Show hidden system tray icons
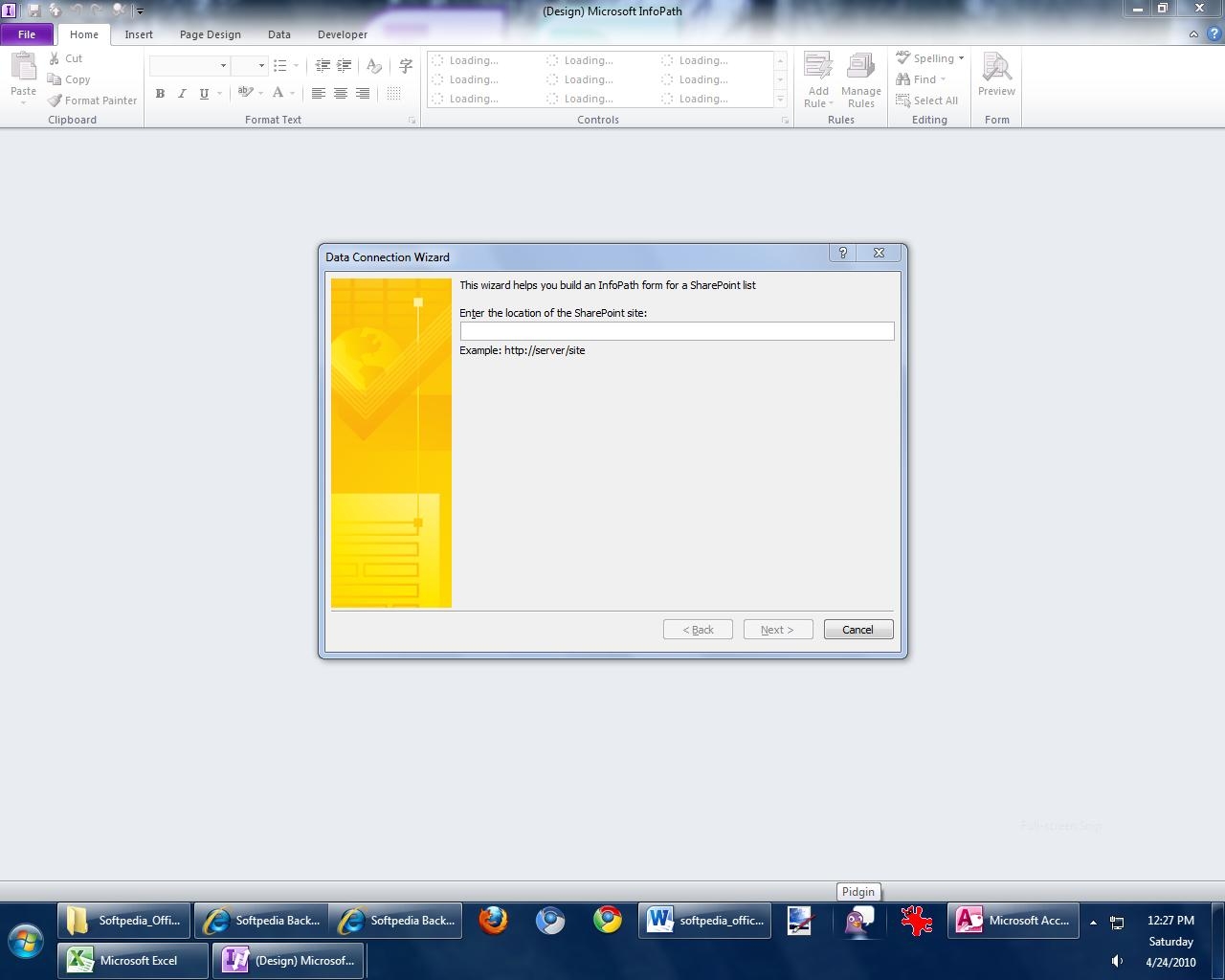The image size is (1225, 980). click(x=1093, y=923)
